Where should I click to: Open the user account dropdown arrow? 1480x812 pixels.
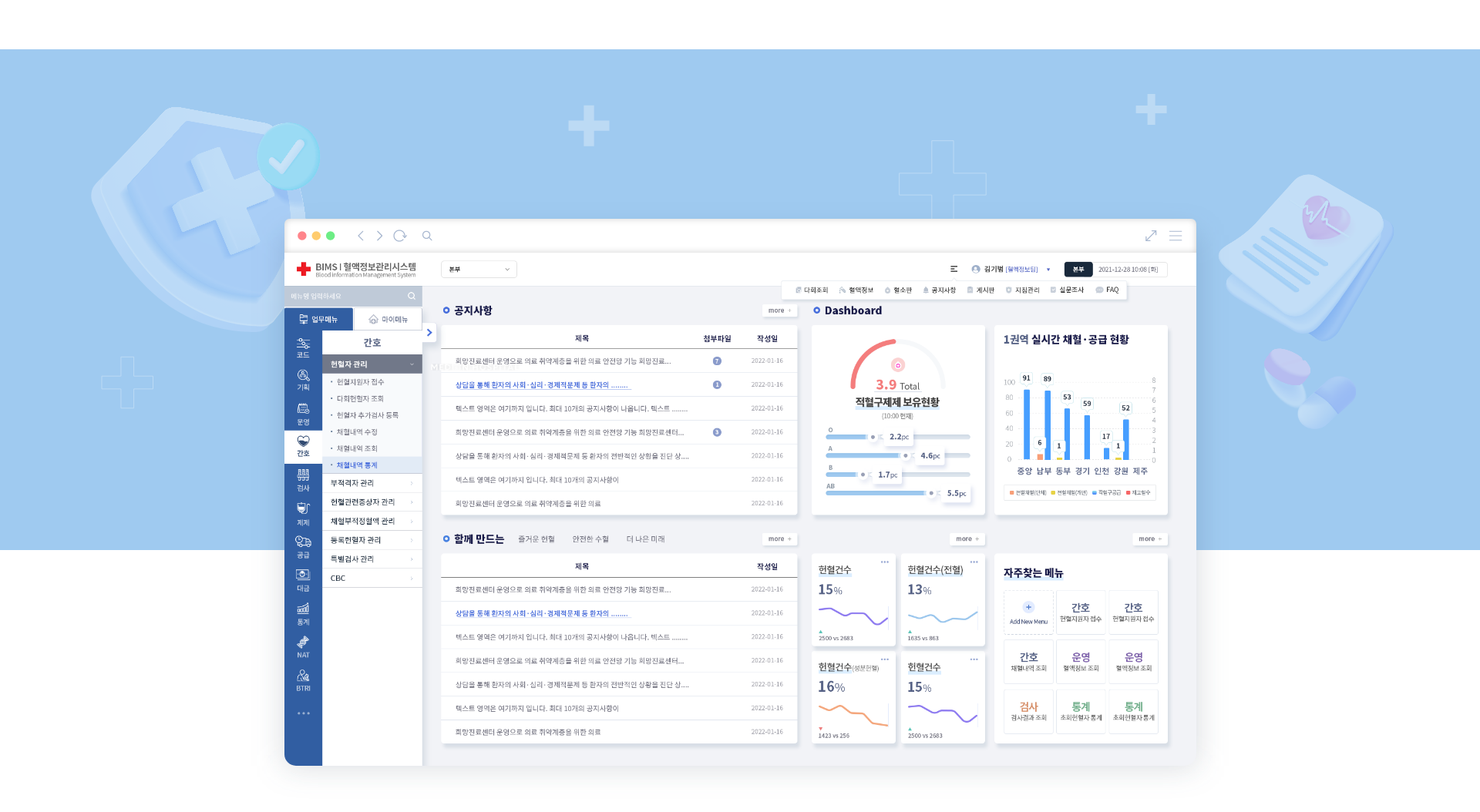(1048, 270)
